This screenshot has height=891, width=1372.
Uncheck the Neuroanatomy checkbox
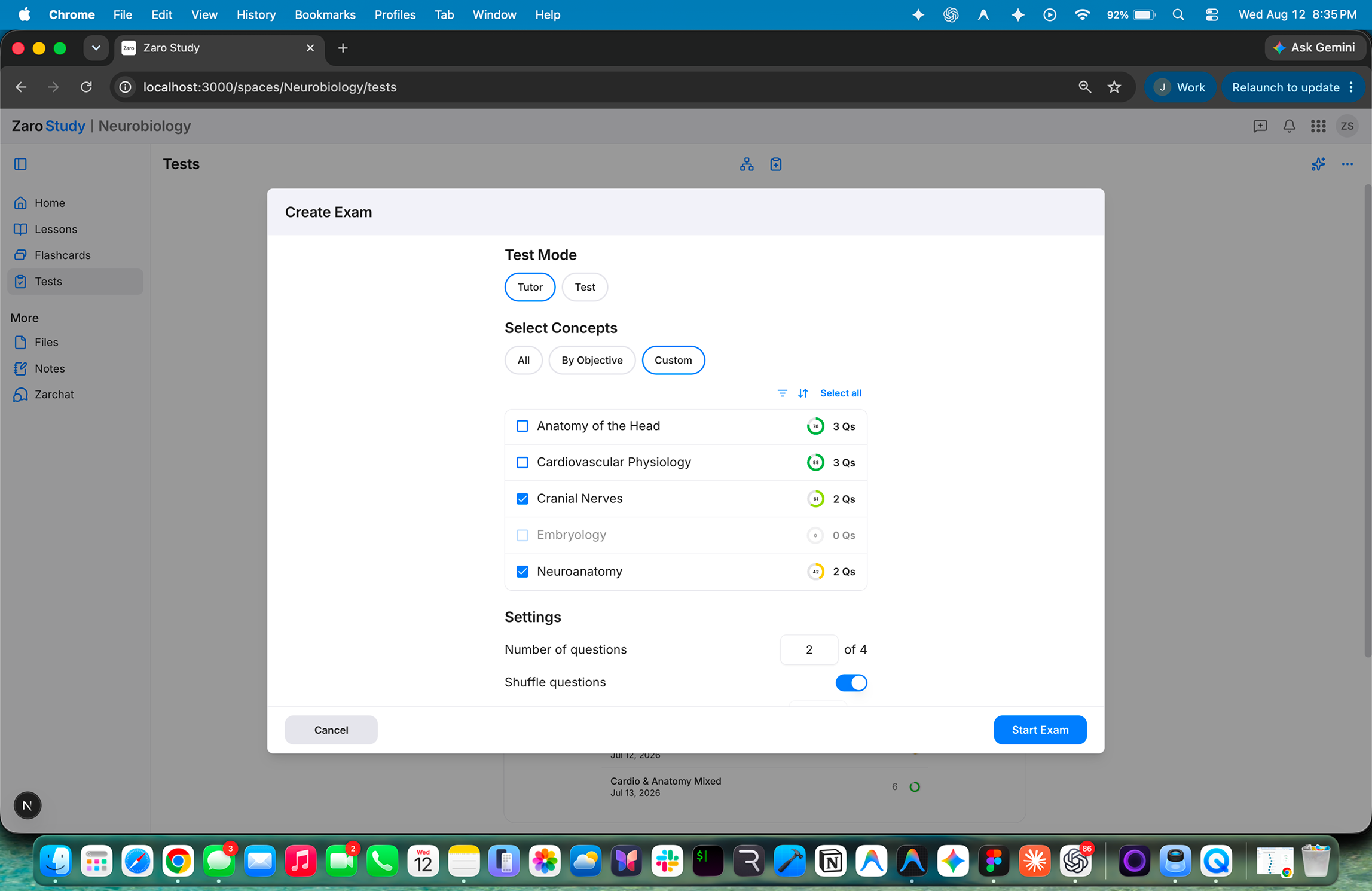tap(522, 572)
